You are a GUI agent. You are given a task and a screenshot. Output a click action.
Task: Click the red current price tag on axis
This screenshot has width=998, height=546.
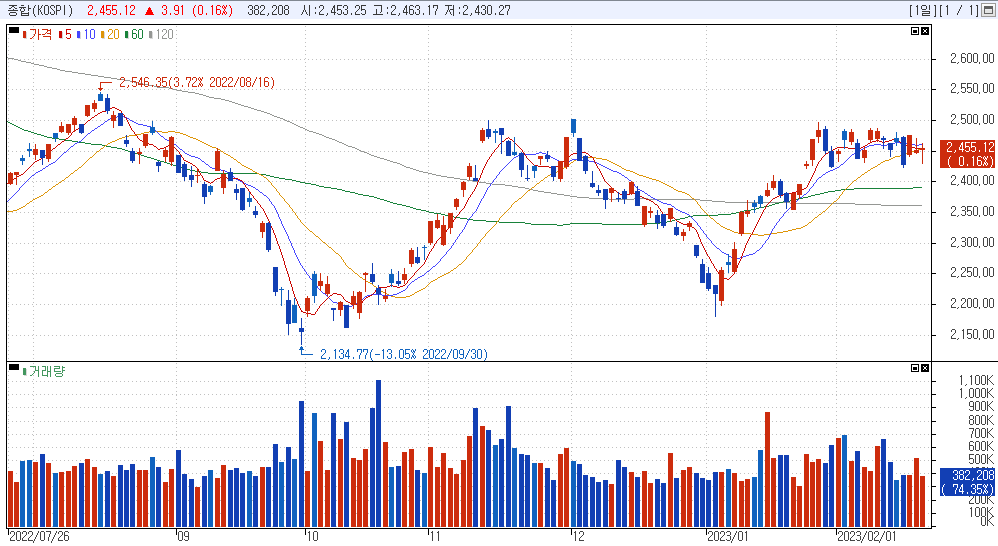pos(967,154)
